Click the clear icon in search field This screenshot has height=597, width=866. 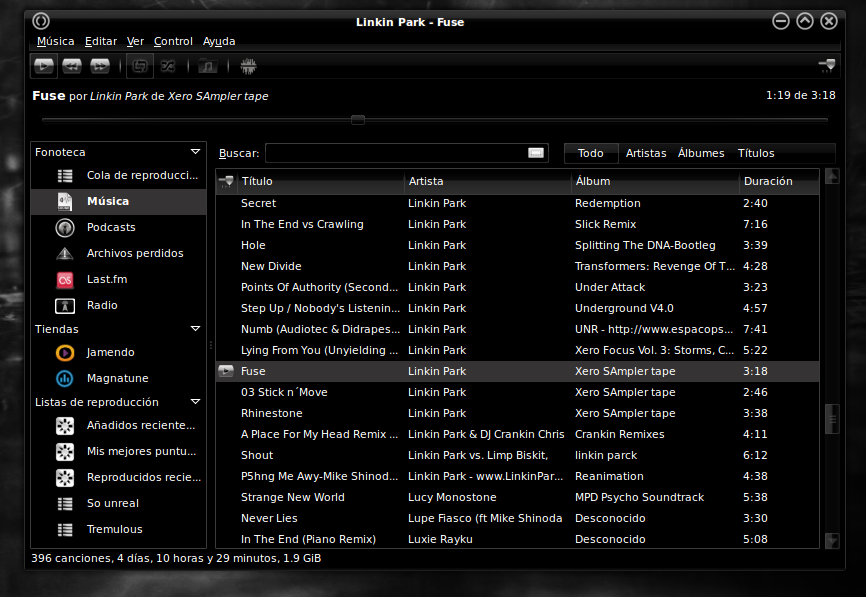536,153
